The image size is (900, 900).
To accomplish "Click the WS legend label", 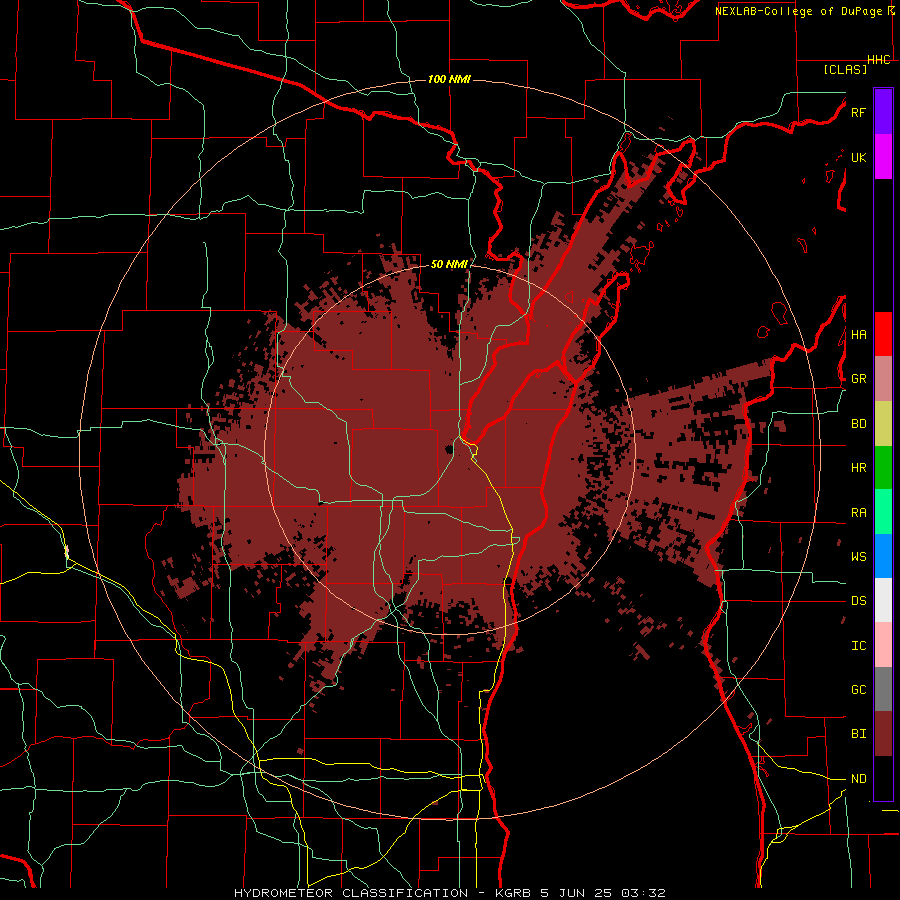I will coord(858,557).
